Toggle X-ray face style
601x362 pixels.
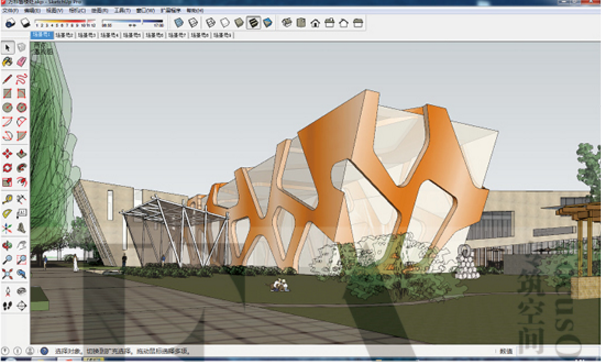coord(179,23)
